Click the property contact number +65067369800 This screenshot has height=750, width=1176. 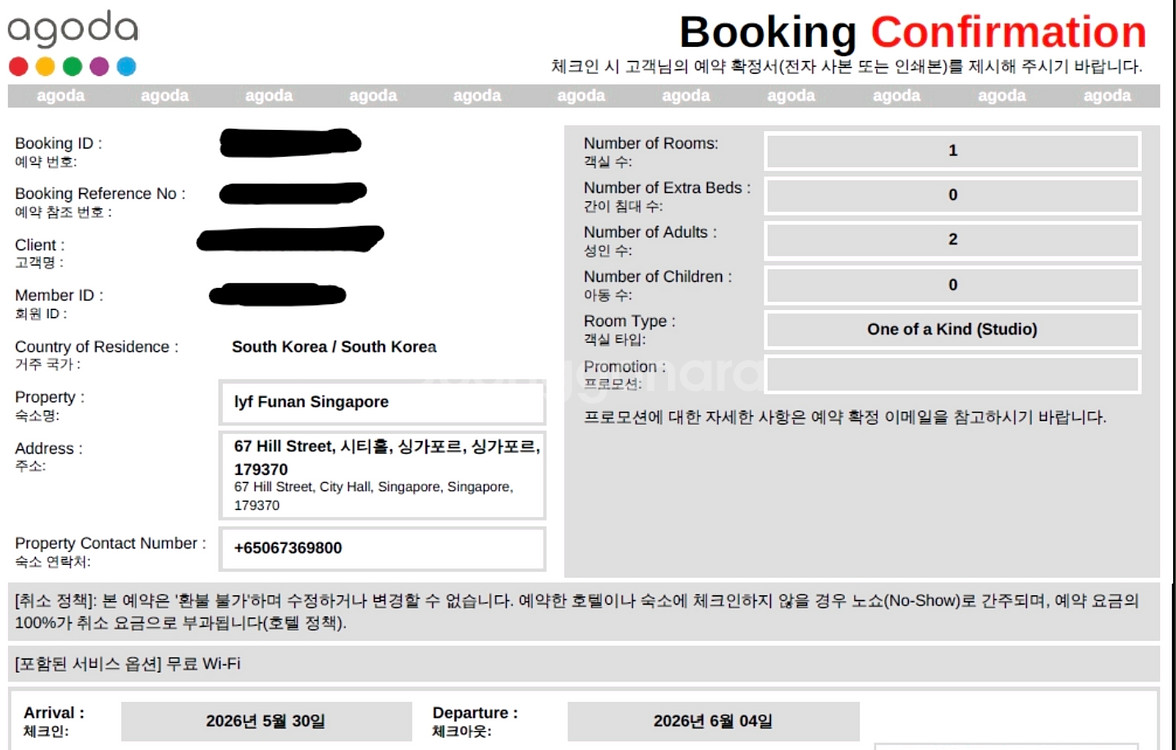[382, 548]
